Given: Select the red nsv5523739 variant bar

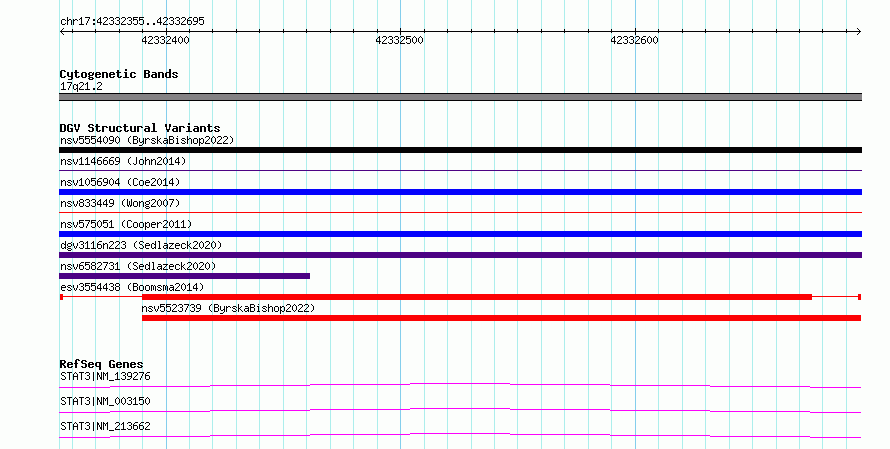Looking at the screenshot, I should (x=501, y=318).
